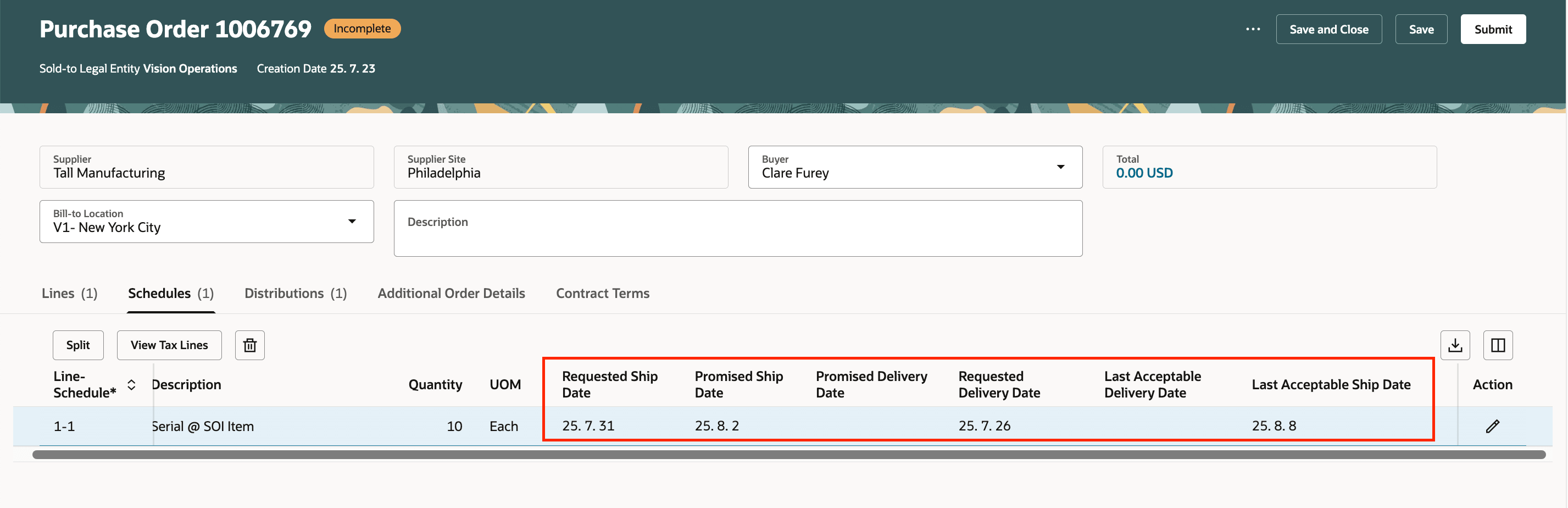This screenshot has width=1568, height=508.
Task: Click into the Description text field
Action: click(738, 228)
